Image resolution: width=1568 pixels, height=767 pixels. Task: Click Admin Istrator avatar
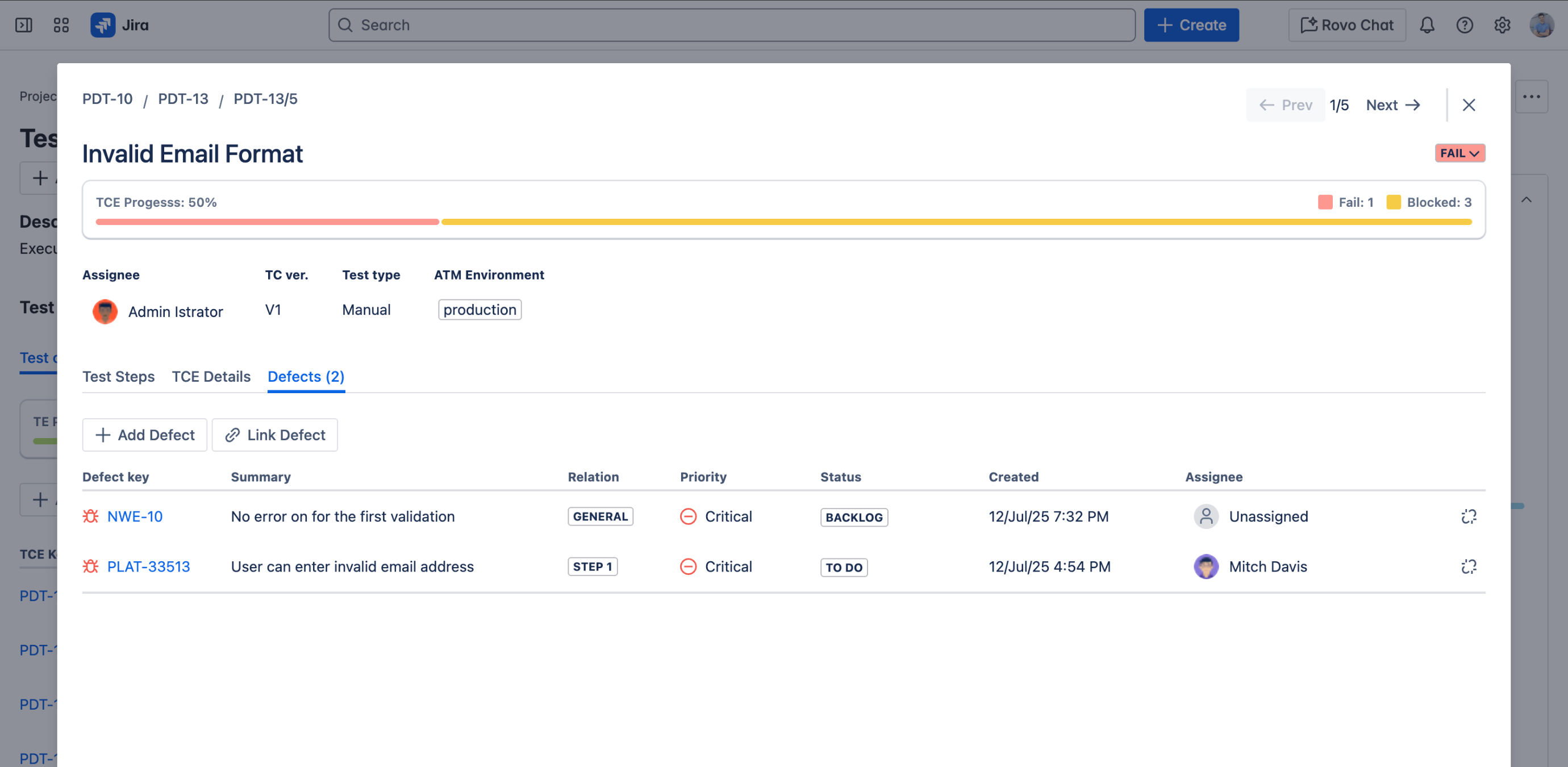105,312
